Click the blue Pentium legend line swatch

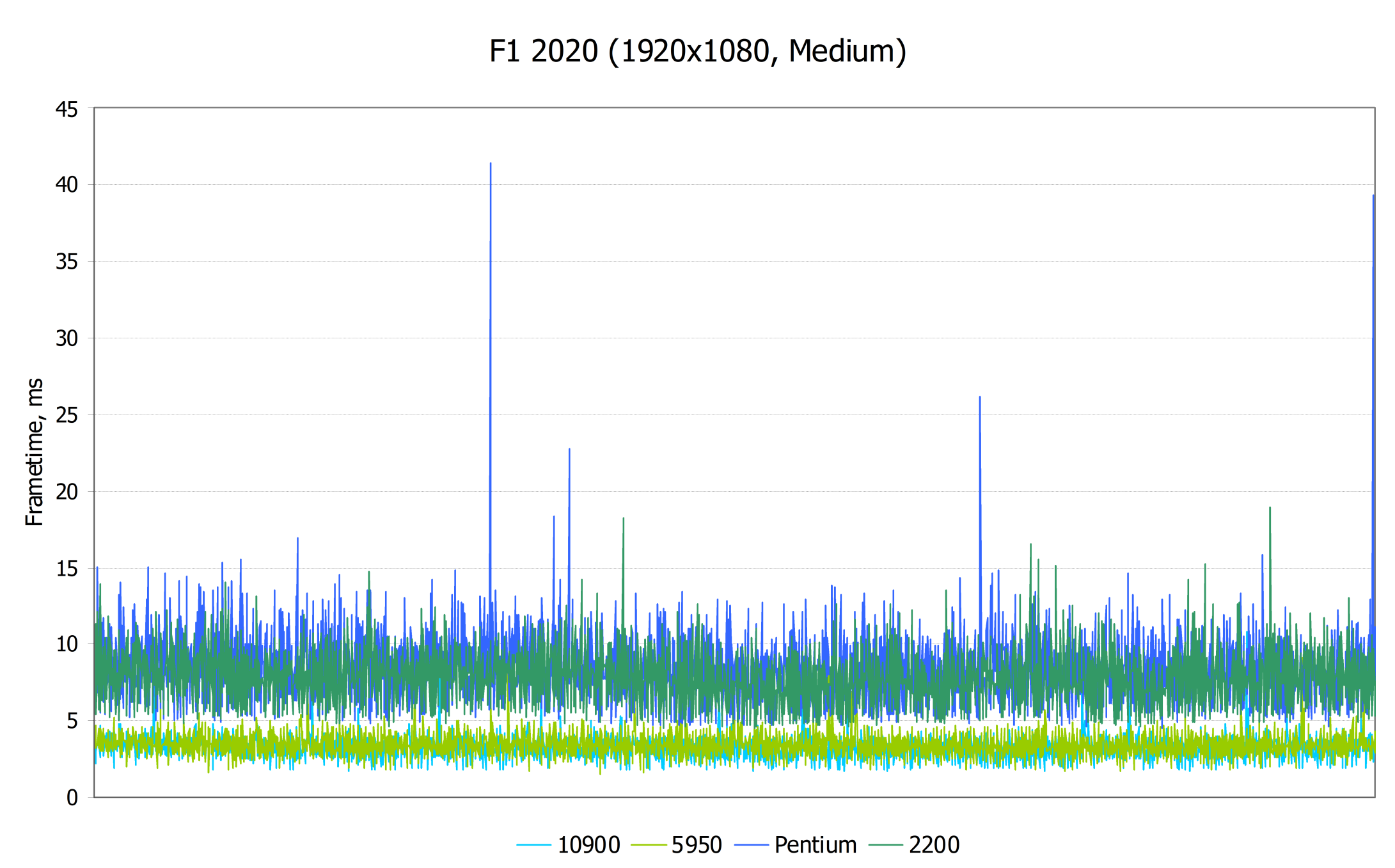(x=752, y=846)
